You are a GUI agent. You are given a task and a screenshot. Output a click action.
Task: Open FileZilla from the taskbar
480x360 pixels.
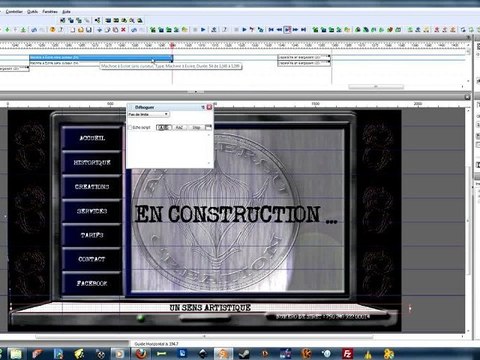pyautogui.click(x=347, y=353)
